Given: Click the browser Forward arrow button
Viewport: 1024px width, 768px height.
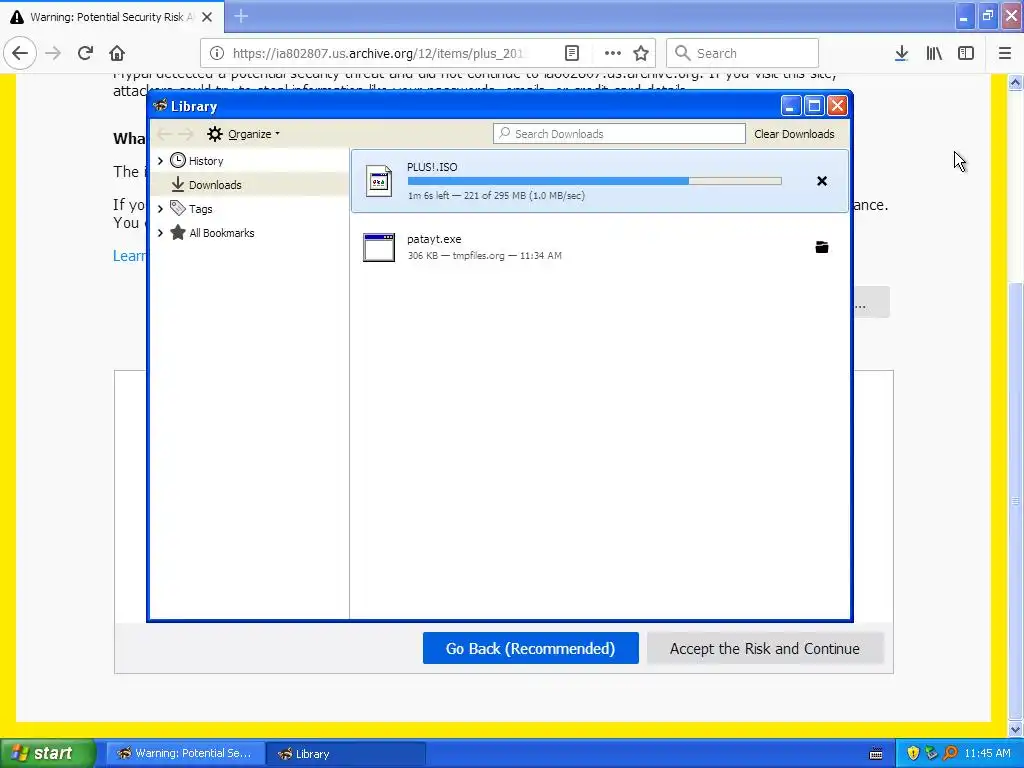Looking at the screenshot, I should click(53, 53).
